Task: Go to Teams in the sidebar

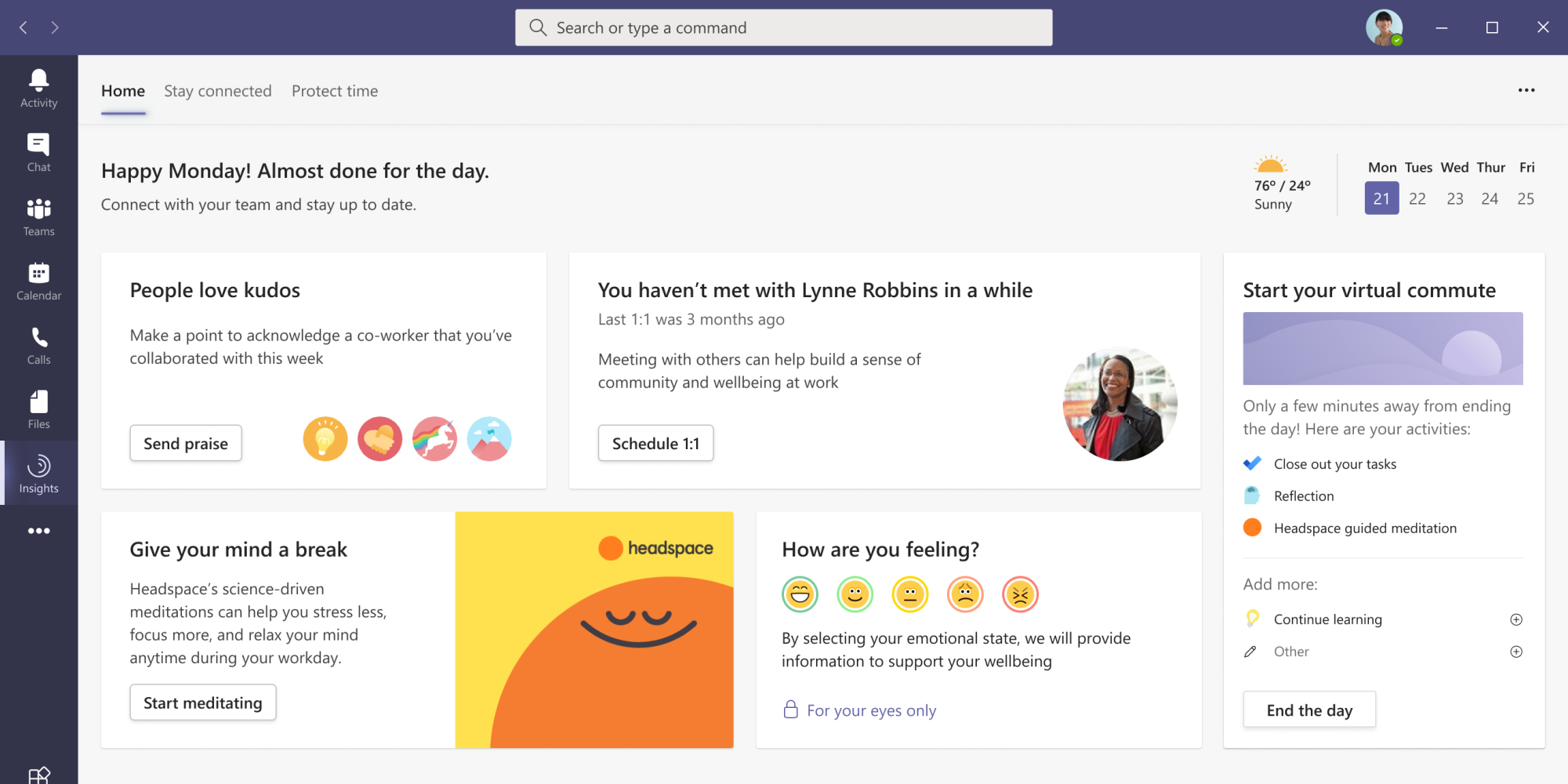Action: point(38,216)
